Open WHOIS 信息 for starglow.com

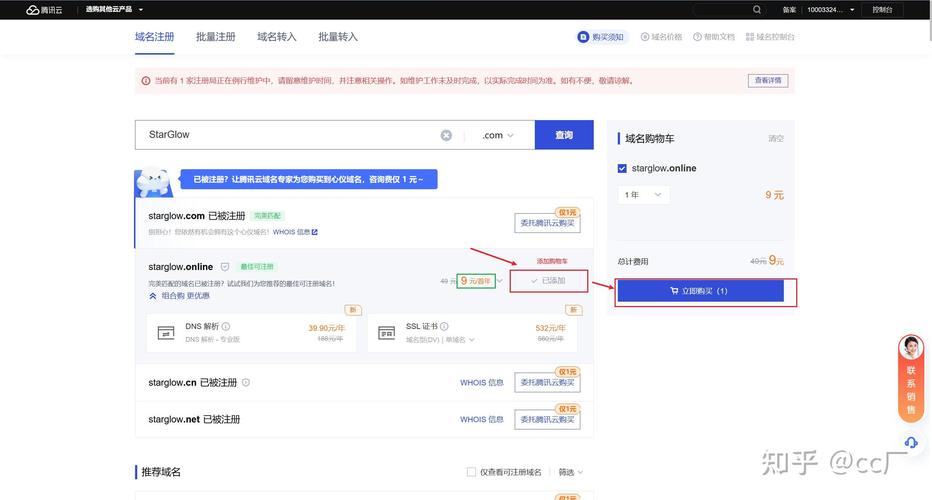[291, 232]
